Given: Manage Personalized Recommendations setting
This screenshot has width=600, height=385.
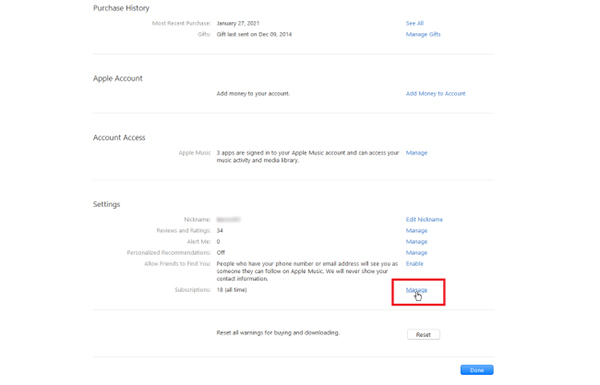Looking at the screenshot, I should 416,253.
